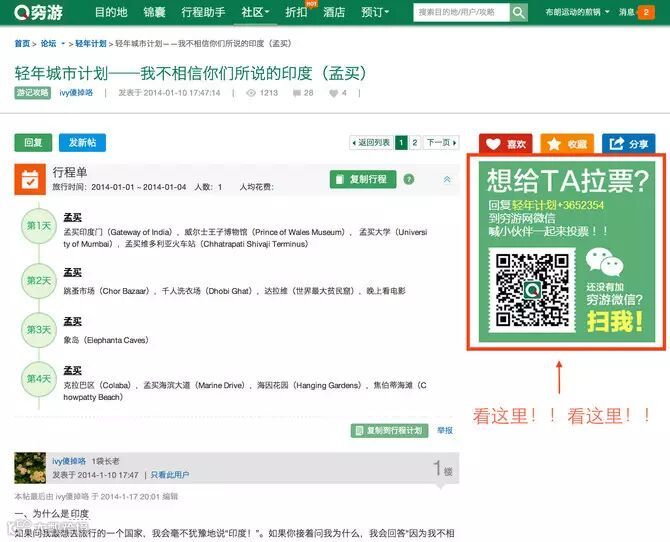Click the 只看此用户 link

coord(170,475)
